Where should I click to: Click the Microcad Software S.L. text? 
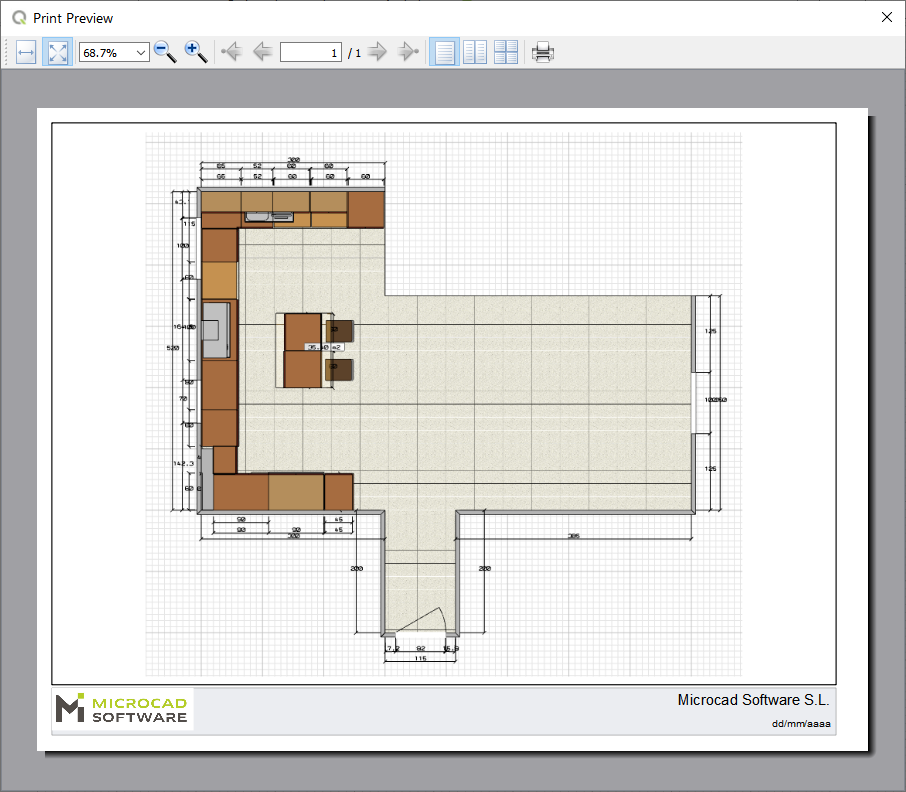[x=753, y=700]
